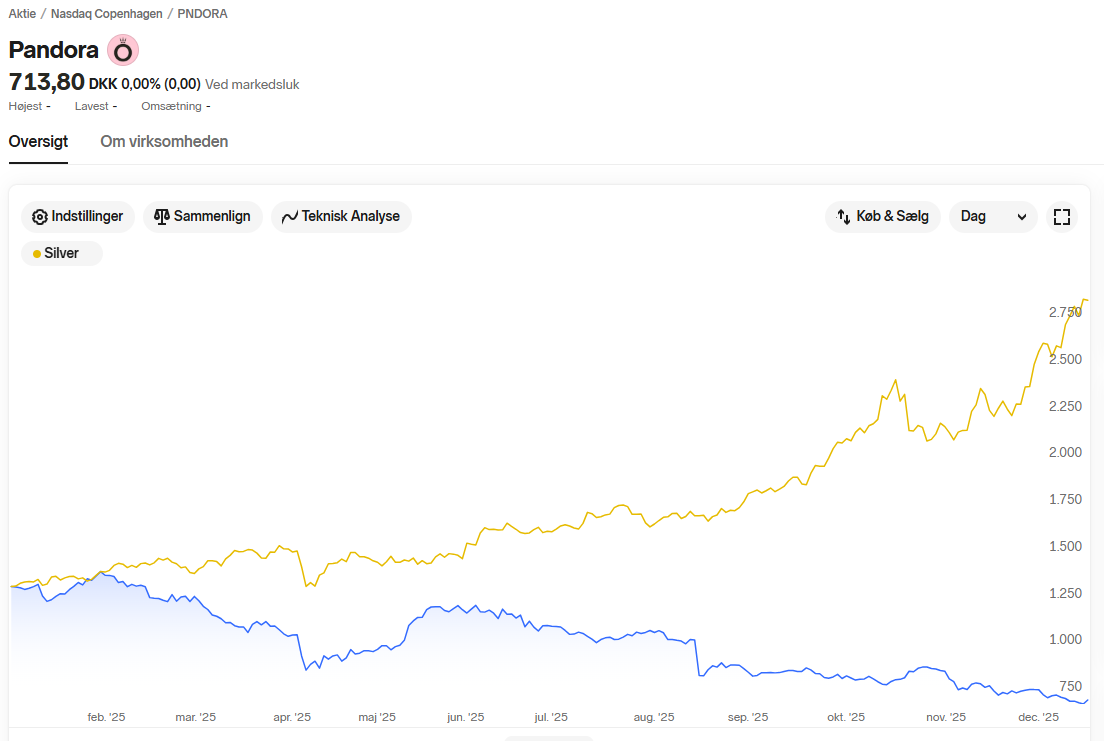1104x741 pixels.
Task: Click the aug. '25 label on the time axis
Action: click(x=653, y=717)
